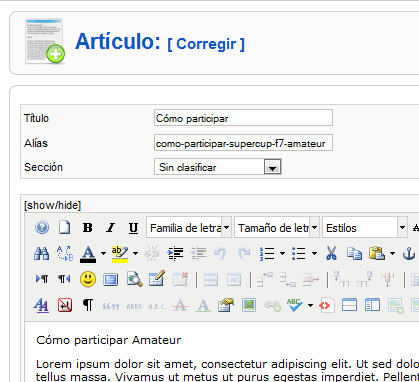The width and height of the screenshot is (419, 382).
Task: Set left-to-right text direction
Action: pyautogui.click(x=42, y=279)
